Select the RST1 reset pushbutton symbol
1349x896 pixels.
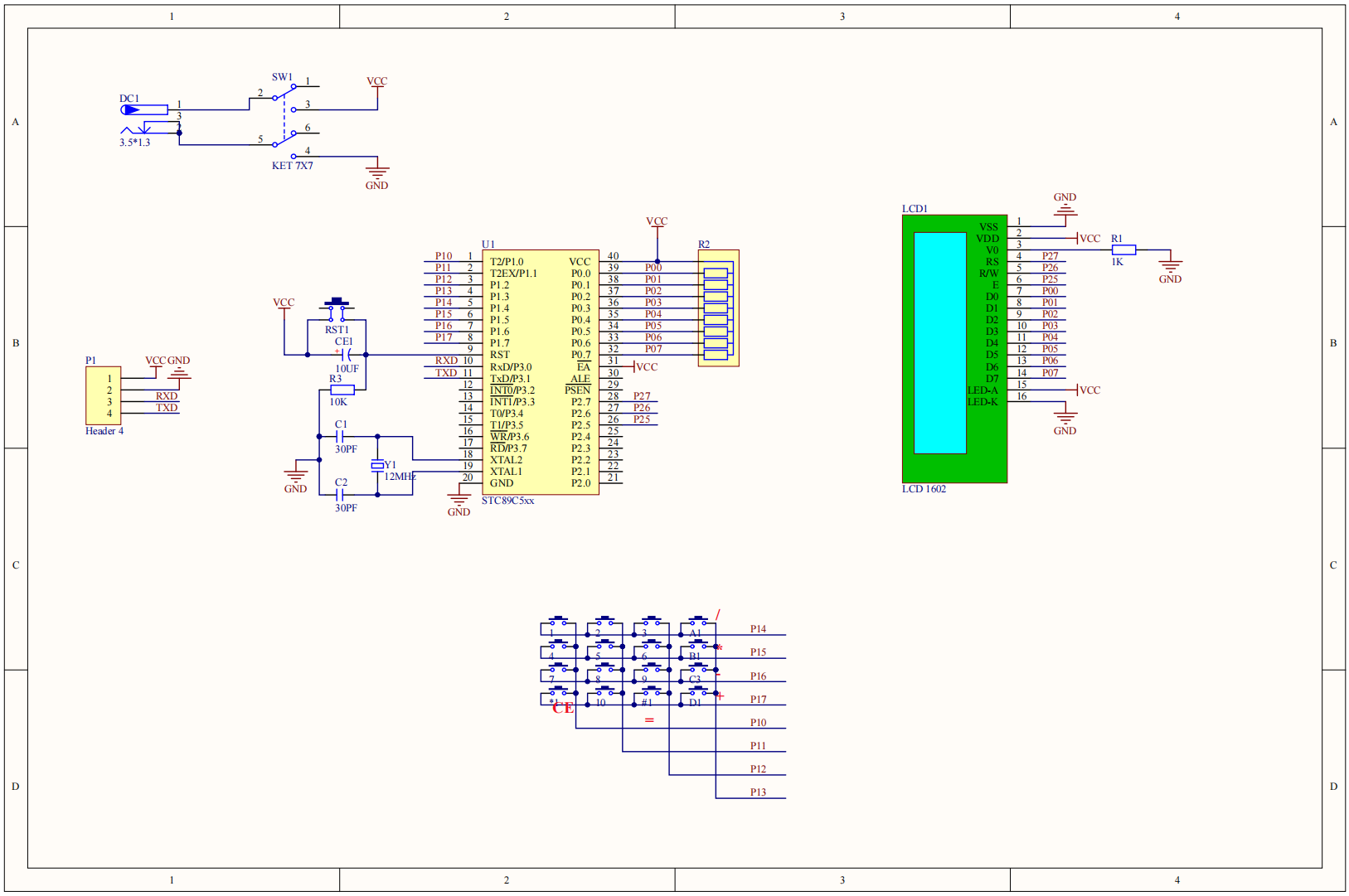tap(337, 310)
